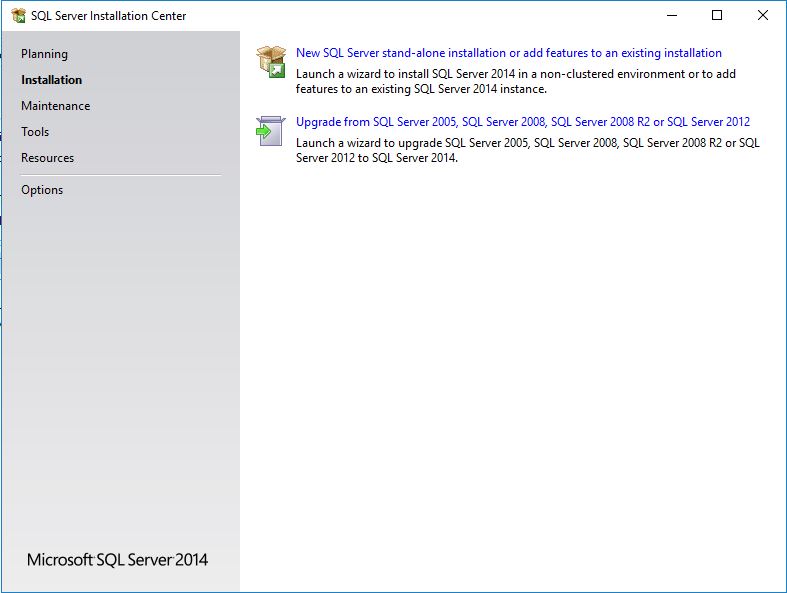Click the upgrade icon with green arrow
The image size is (787, 593).
270,131
